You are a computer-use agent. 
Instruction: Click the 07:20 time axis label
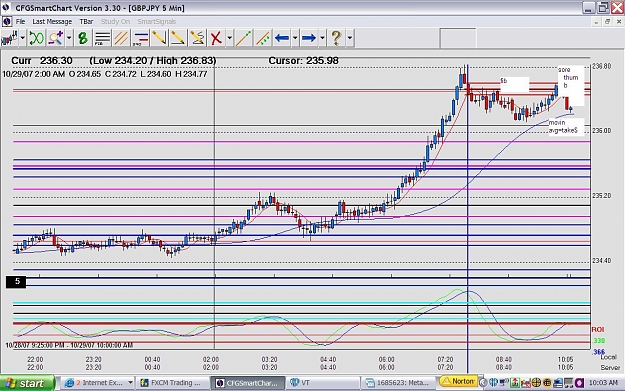[445, 360]
